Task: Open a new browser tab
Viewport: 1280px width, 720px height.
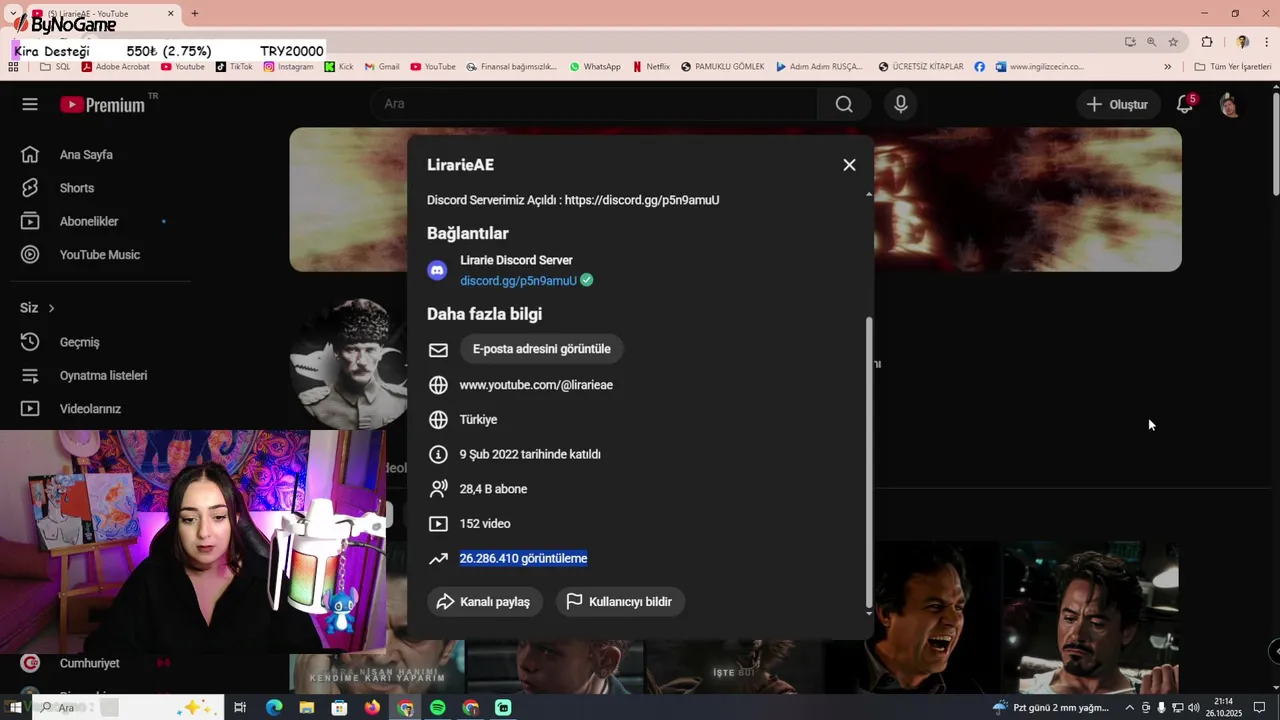Action: [x=195, y=14]
